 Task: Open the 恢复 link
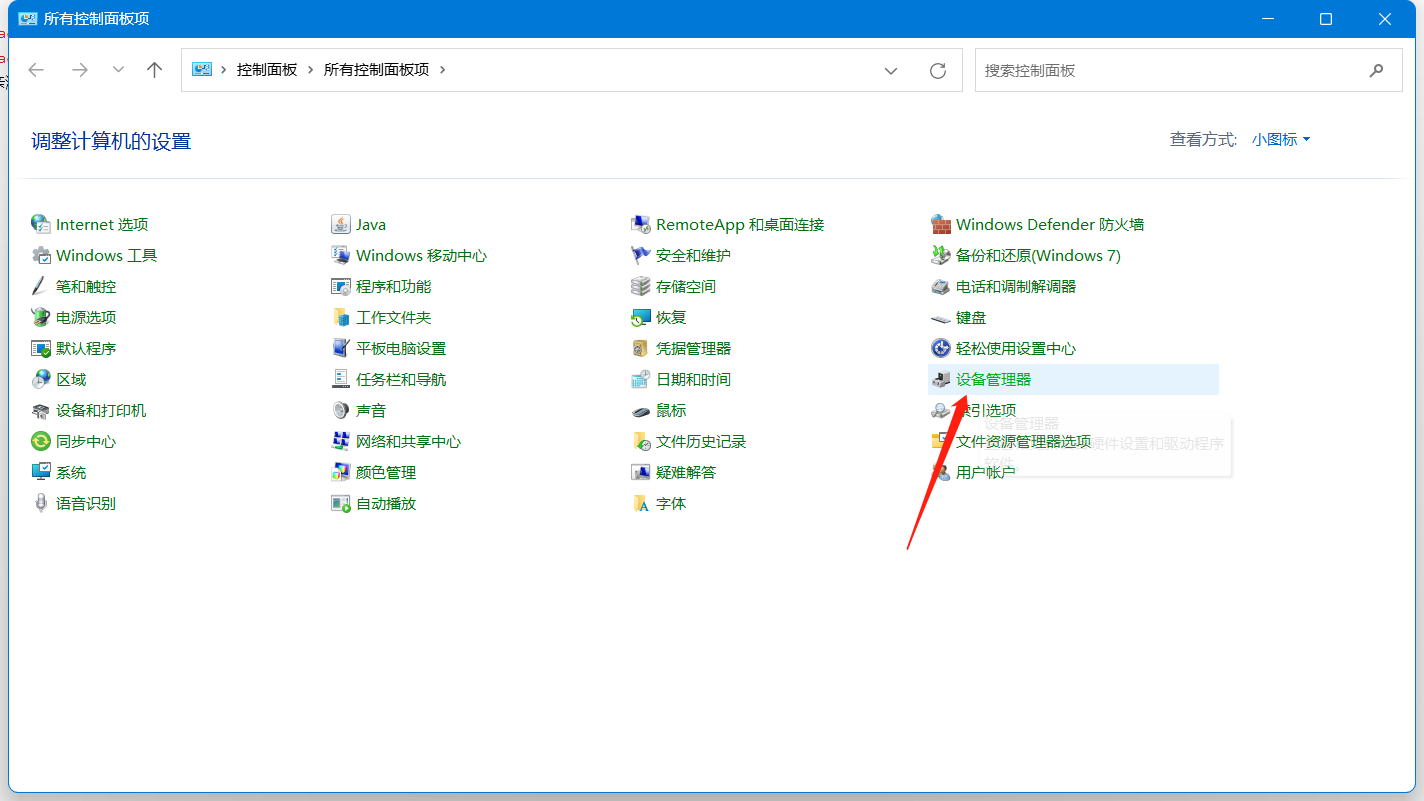click(671, 317)
